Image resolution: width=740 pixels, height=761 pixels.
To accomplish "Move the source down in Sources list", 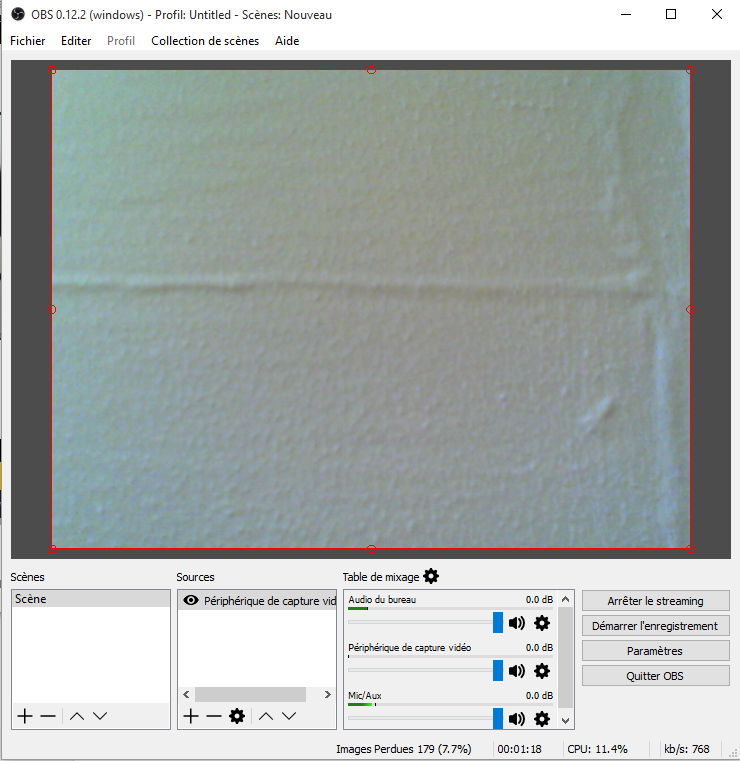I will (289, 716).
